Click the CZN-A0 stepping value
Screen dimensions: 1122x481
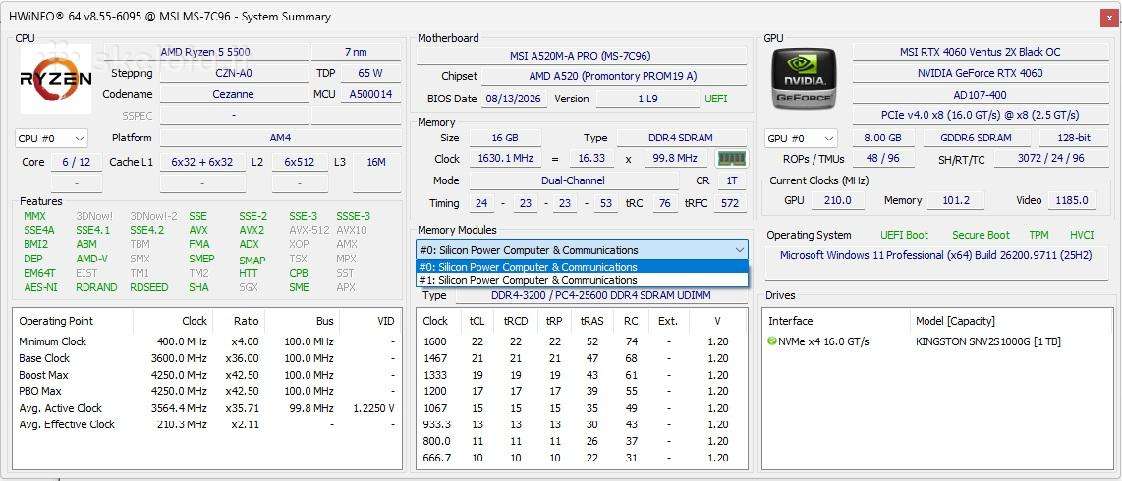(x=233, y=73)
